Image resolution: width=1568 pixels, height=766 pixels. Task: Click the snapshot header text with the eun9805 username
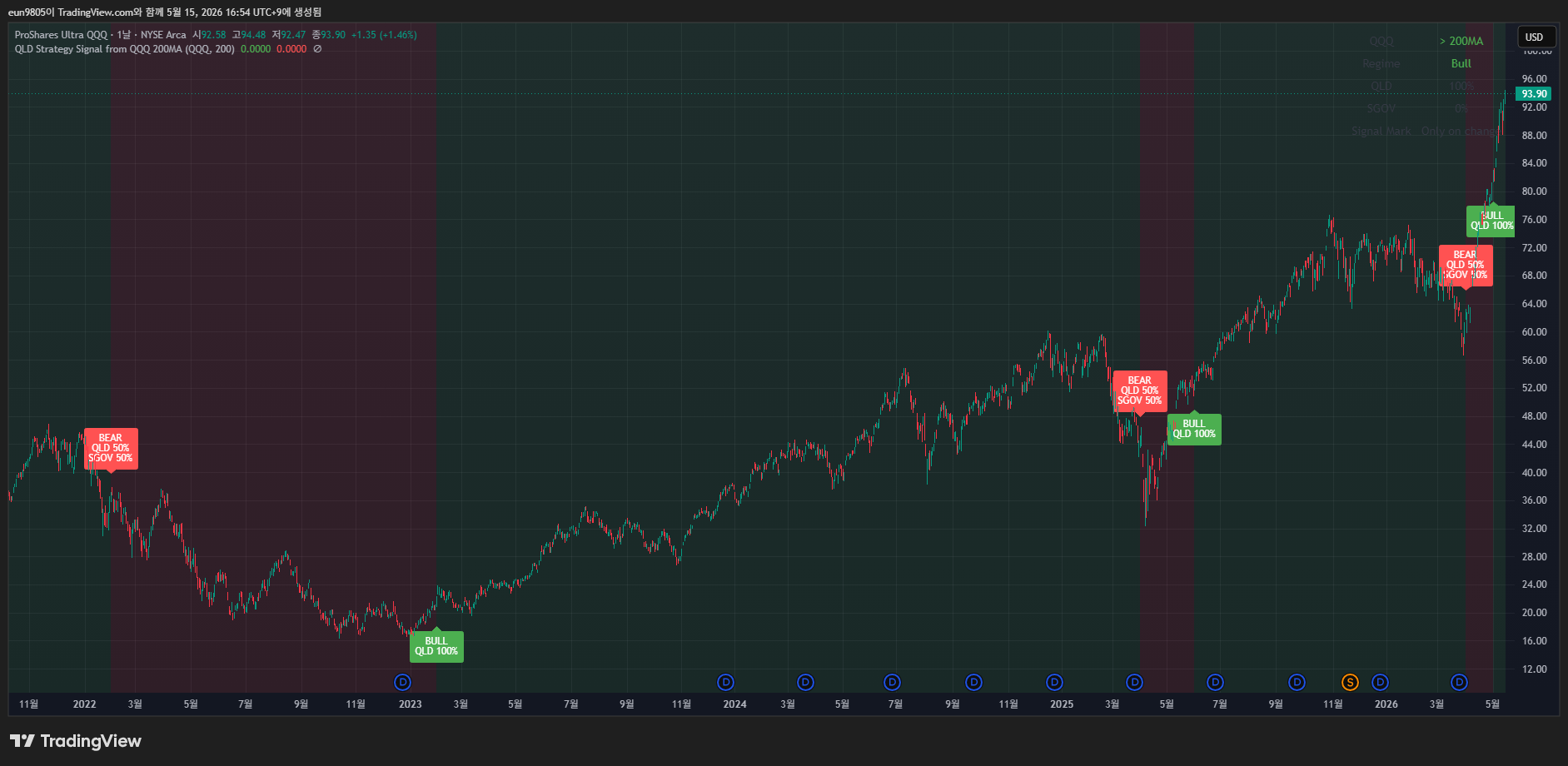[x=165, y=12]
